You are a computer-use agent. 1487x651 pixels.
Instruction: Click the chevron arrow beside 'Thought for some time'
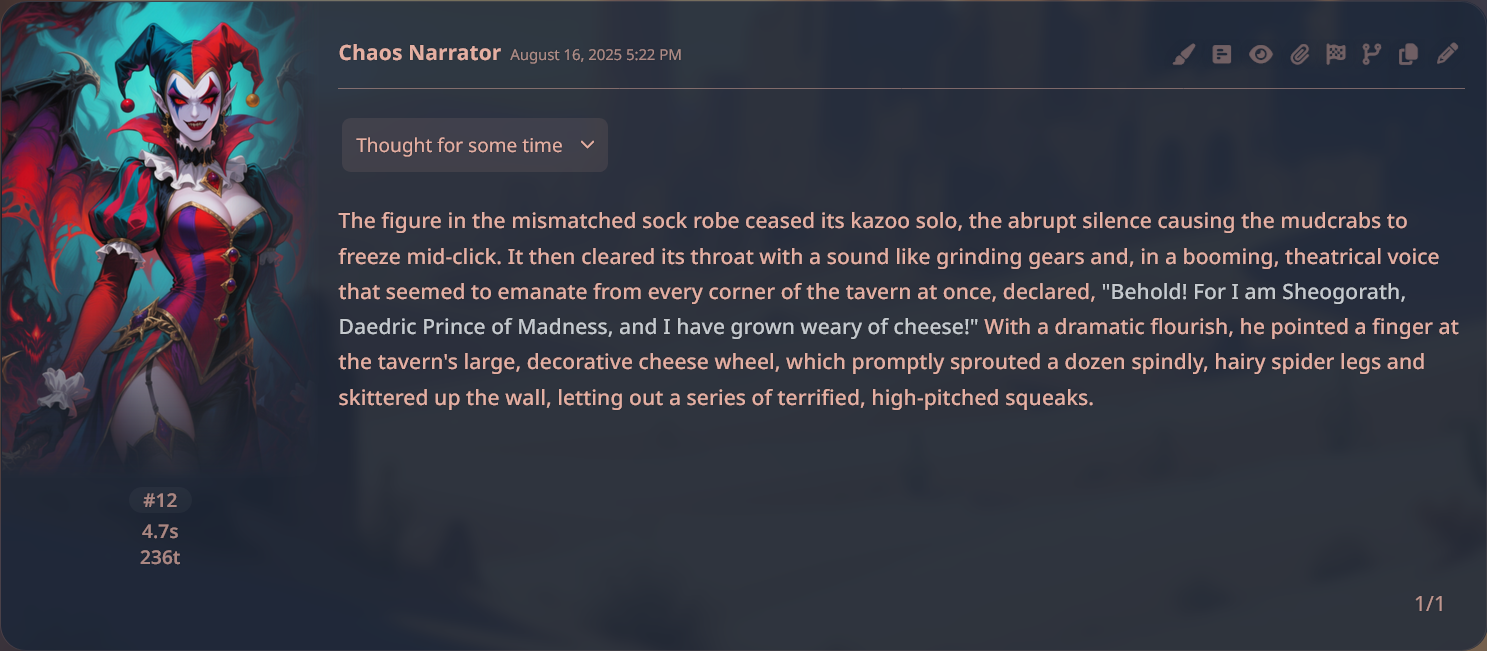point(588,145)
